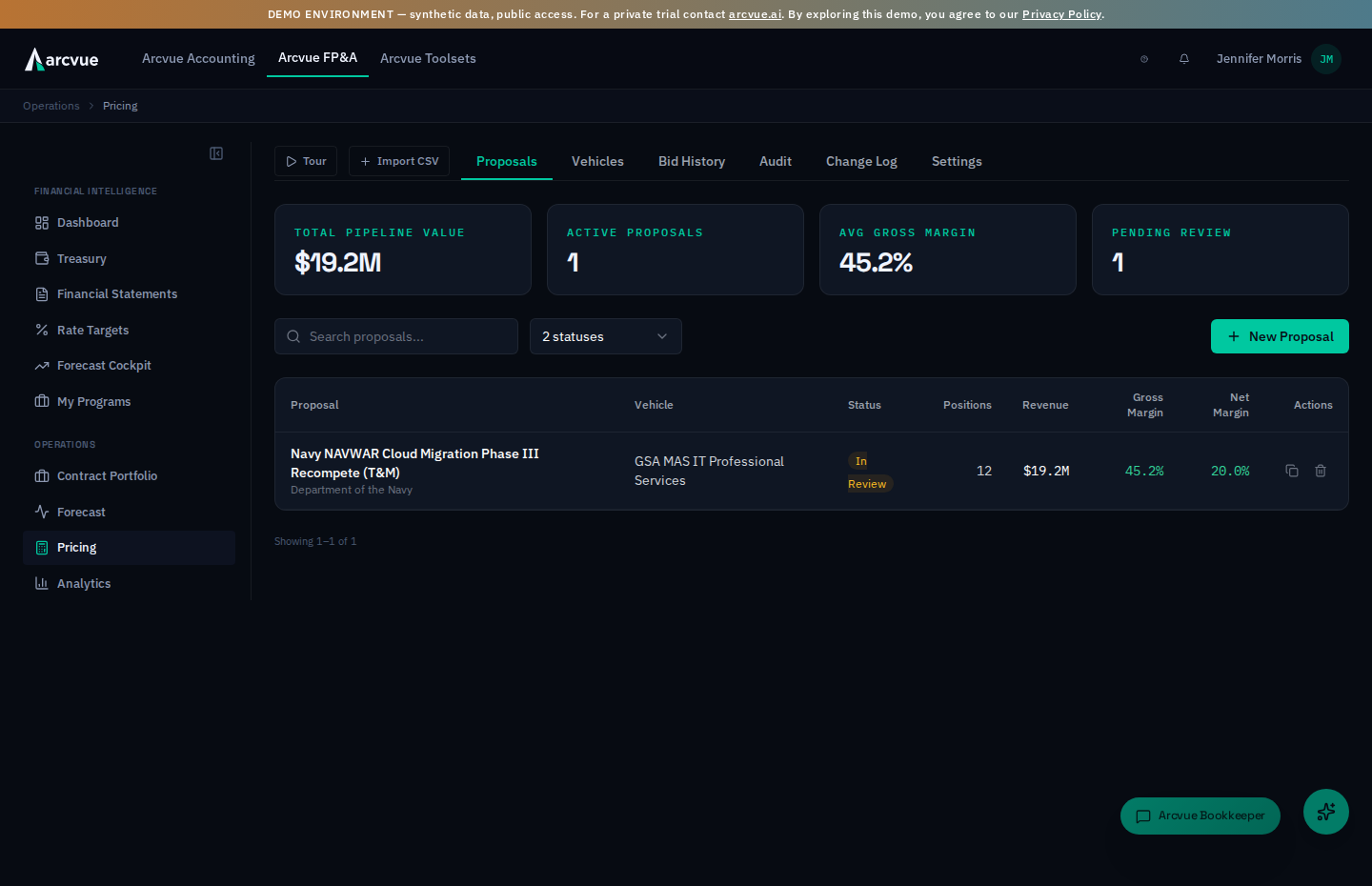
Task: Open Arcvue Bookkeeper chat
Action: coord(1200,816)
